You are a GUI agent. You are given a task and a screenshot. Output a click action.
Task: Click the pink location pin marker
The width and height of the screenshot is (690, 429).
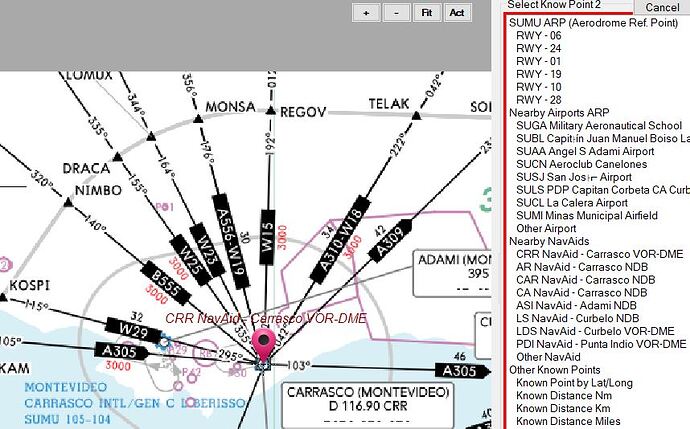pyautogui.click(x=264, y=344)
